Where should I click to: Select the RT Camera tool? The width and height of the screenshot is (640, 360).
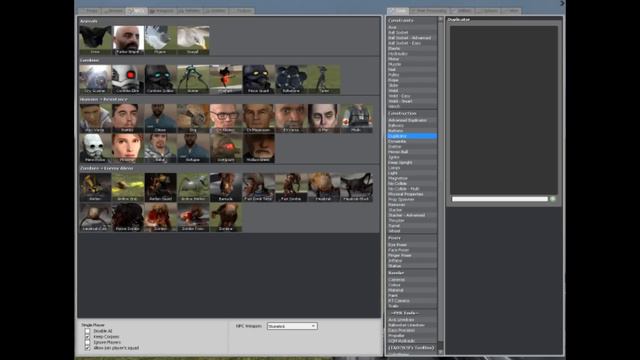pyautogui.click(x=411, y=301)
